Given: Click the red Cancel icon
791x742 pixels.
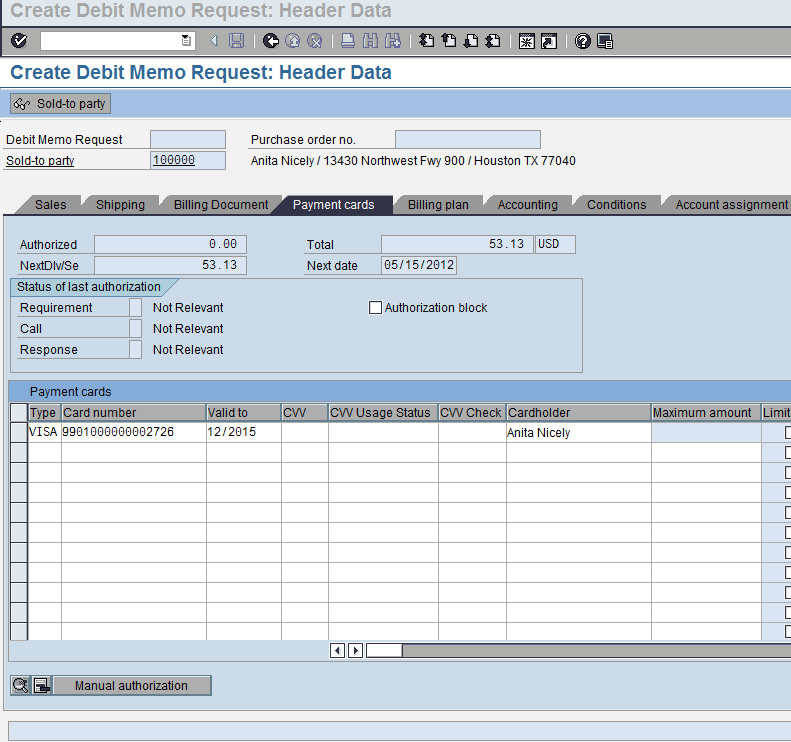Looking at the screenshot, I should (315, 41).
